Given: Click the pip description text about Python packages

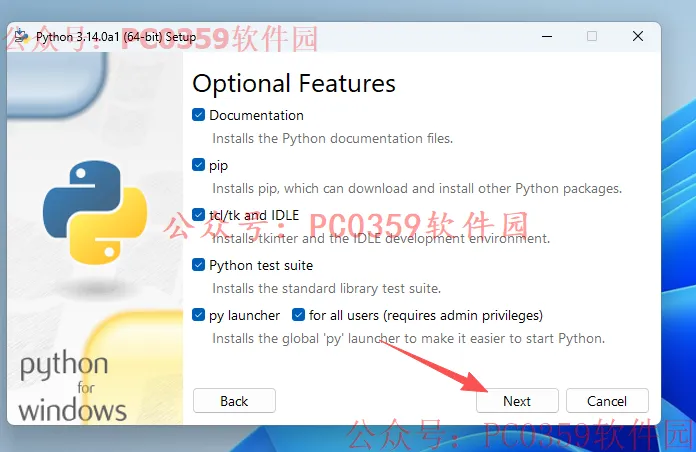Looking at the screenshot, I should [417, 189].
